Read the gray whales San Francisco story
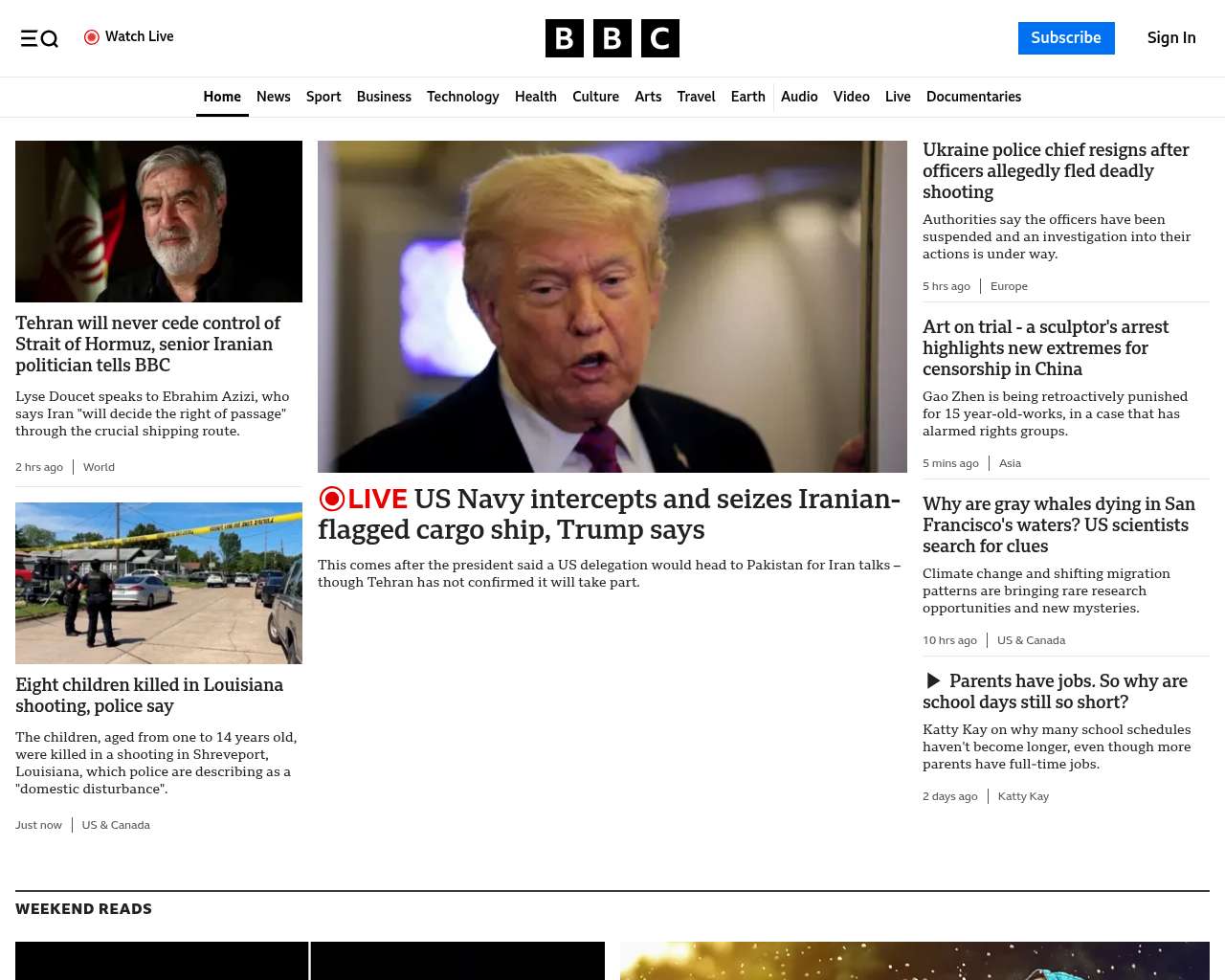This screenshot has height=980, width=1225. click(x=1058, y=524)
